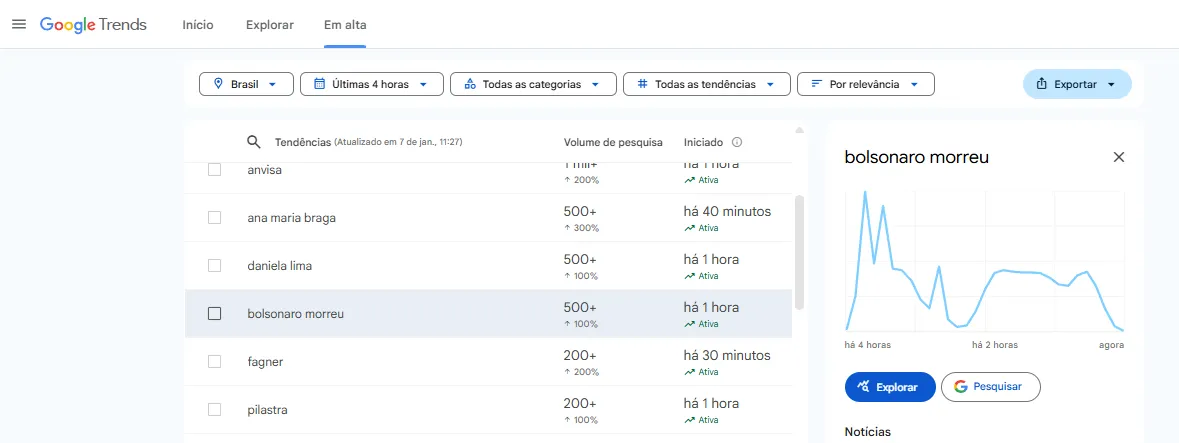Click the Explorar button in detail panel

(x=889, y=387)
